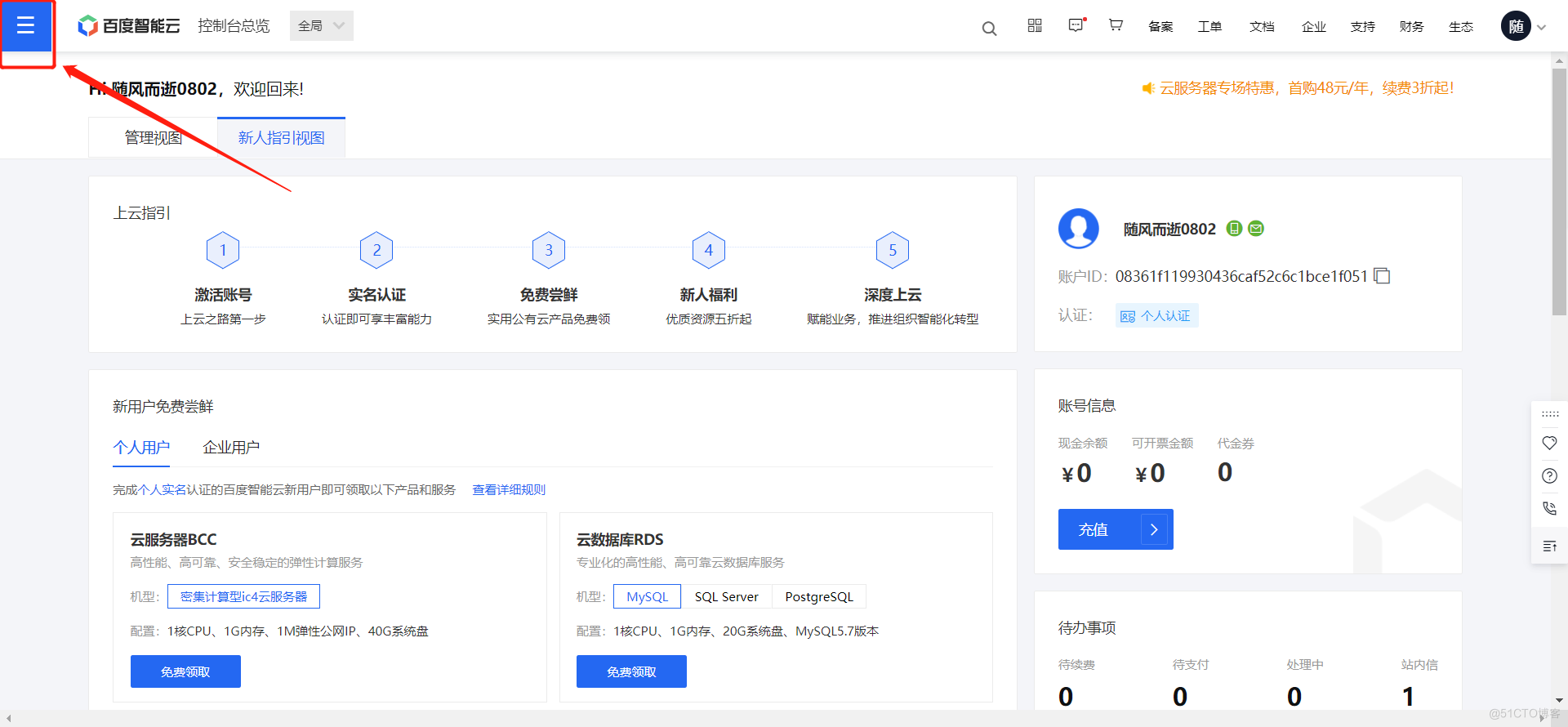
Task: Open 支持 in top navigation
Action: pyautogui.click(x=1363, y=26)
